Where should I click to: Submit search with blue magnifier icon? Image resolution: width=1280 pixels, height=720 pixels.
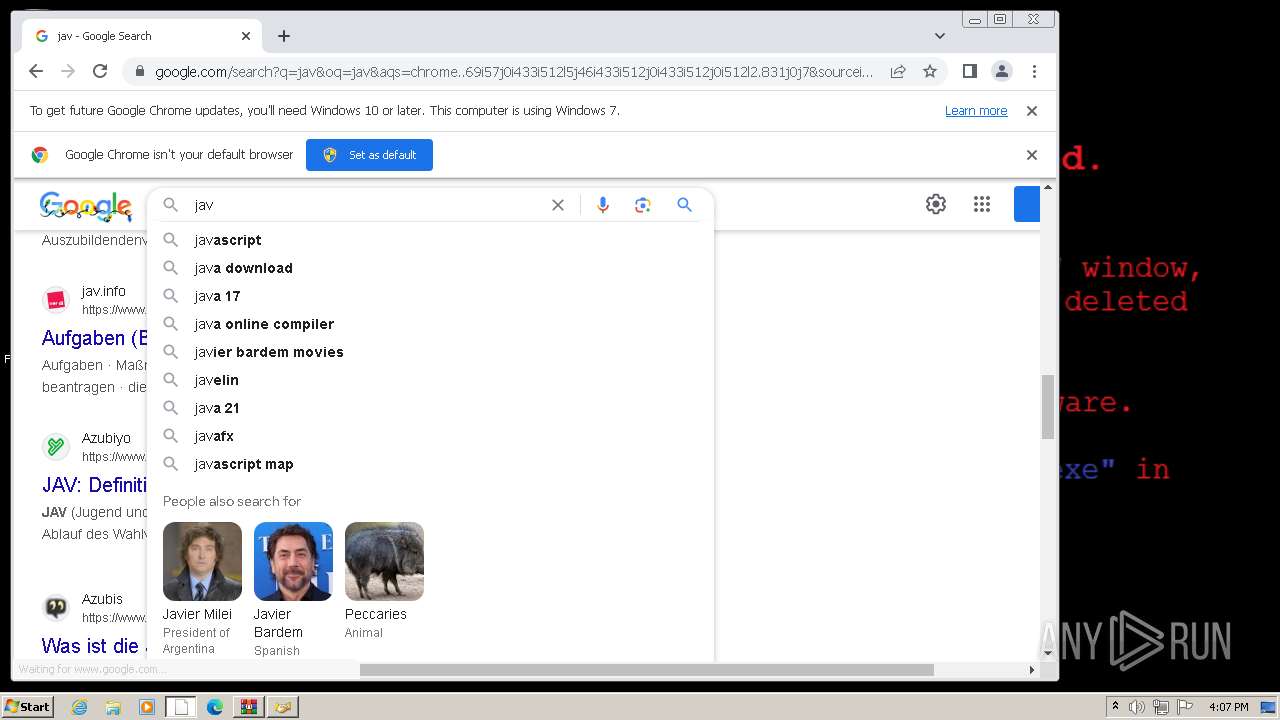point(684,205)
